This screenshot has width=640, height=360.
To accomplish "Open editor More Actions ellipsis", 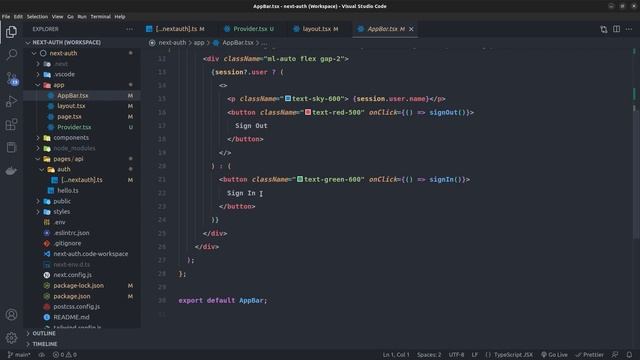I will [x=629, y=29].
